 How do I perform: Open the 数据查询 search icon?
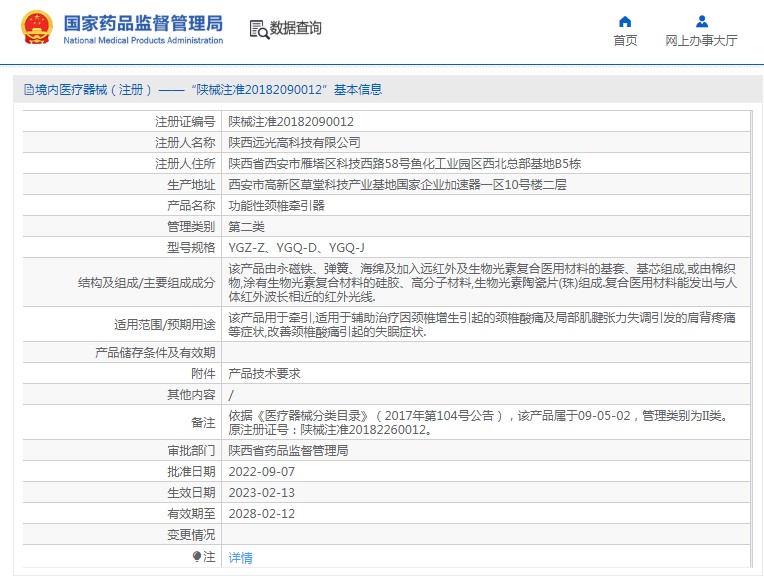(259, 29)
